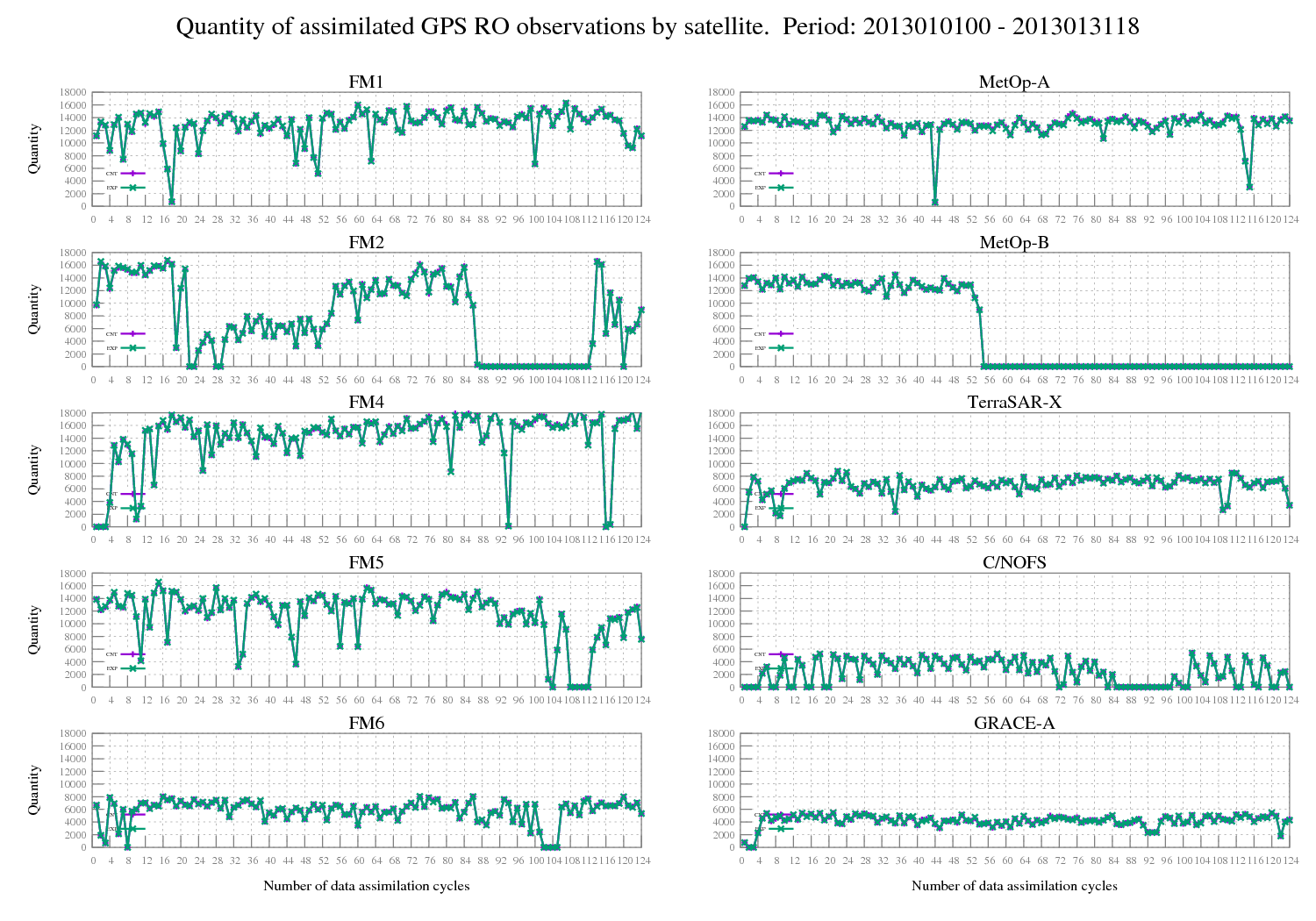
Task: Click the left column x-axis label
Action: tap(366, 886)
